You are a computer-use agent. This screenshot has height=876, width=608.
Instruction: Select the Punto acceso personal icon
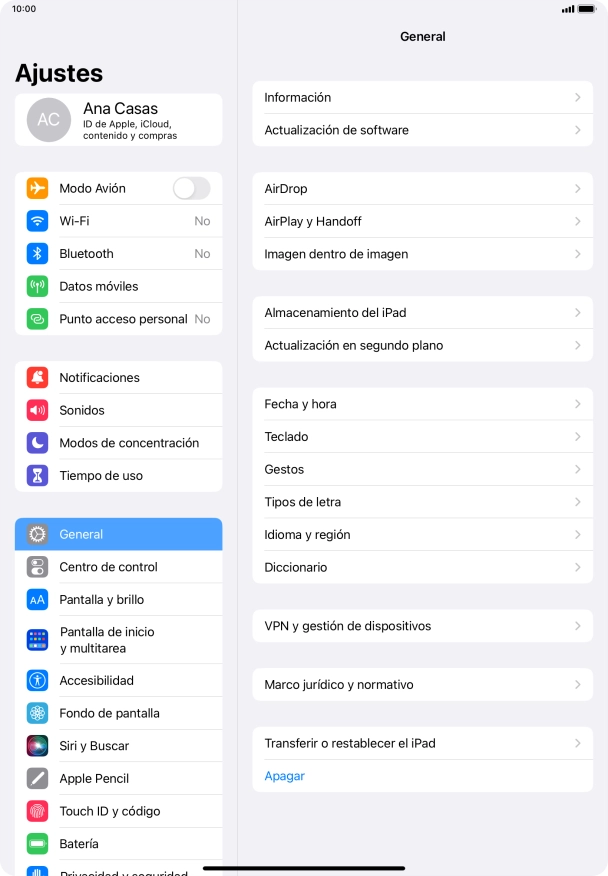(37, 319)
